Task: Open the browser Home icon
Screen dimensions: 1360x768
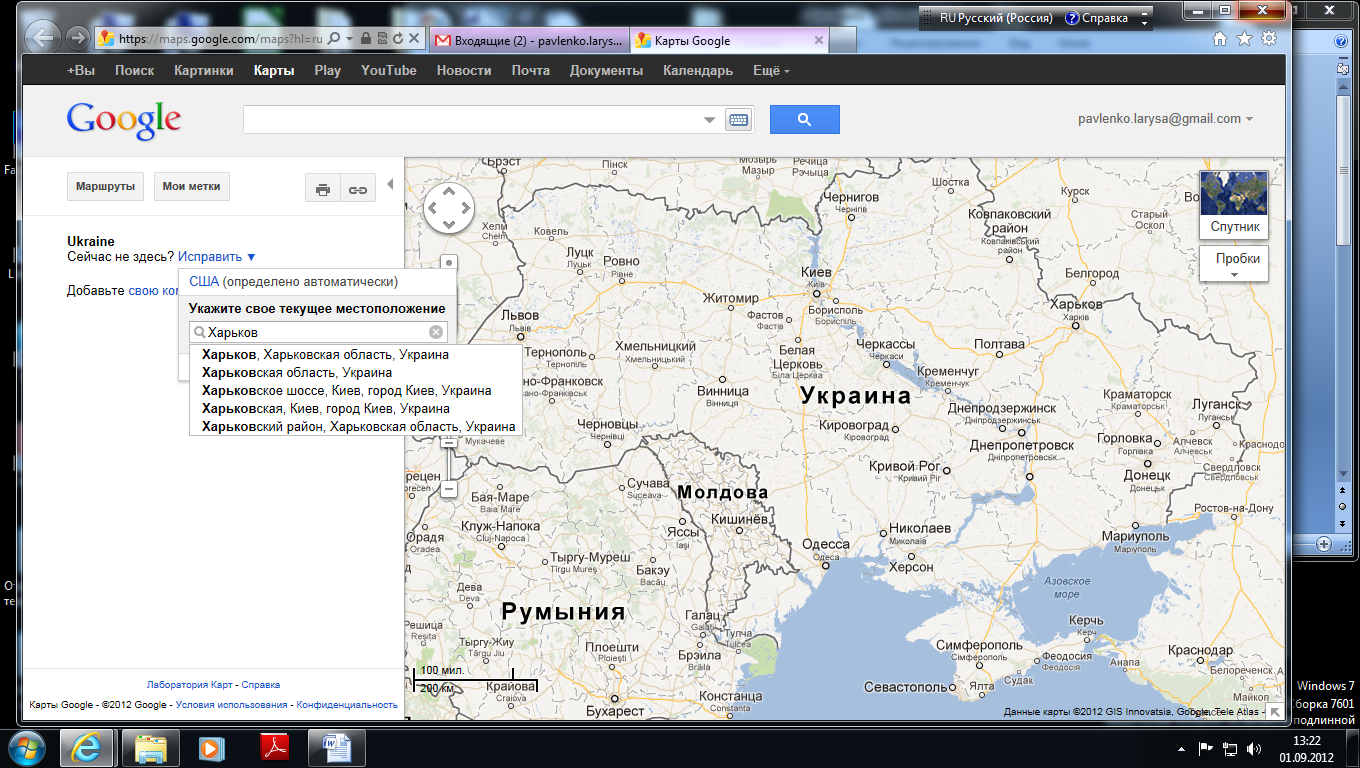Action: [x=1220, y=39]
